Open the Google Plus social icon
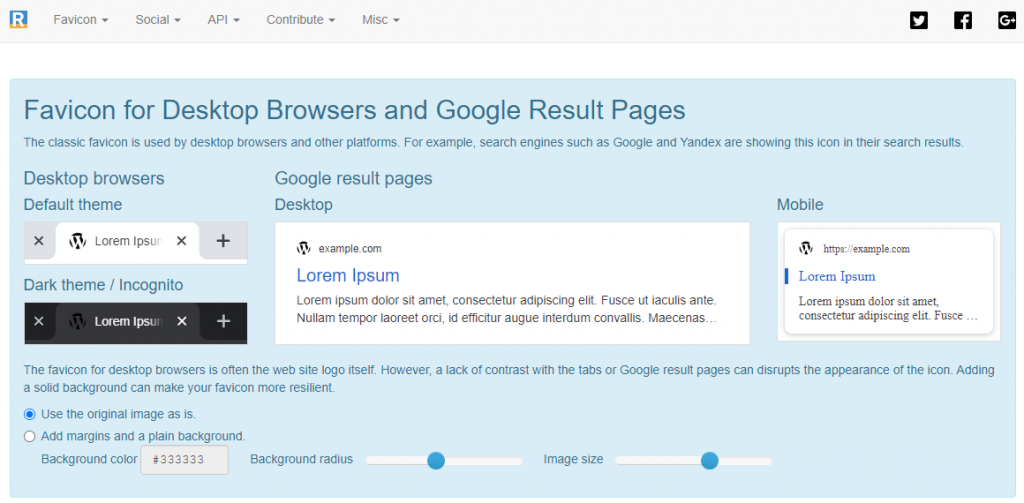 pyautogui.click(x=1007, y=20)
